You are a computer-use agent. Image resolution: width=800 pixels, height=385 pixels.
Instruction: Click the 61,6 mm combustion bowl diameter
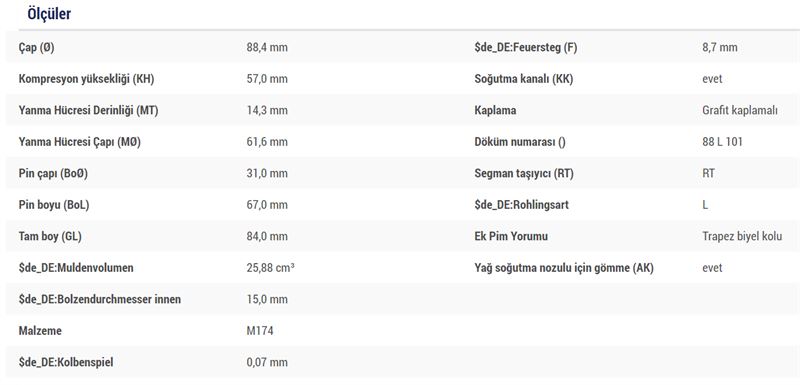point(267,142)
